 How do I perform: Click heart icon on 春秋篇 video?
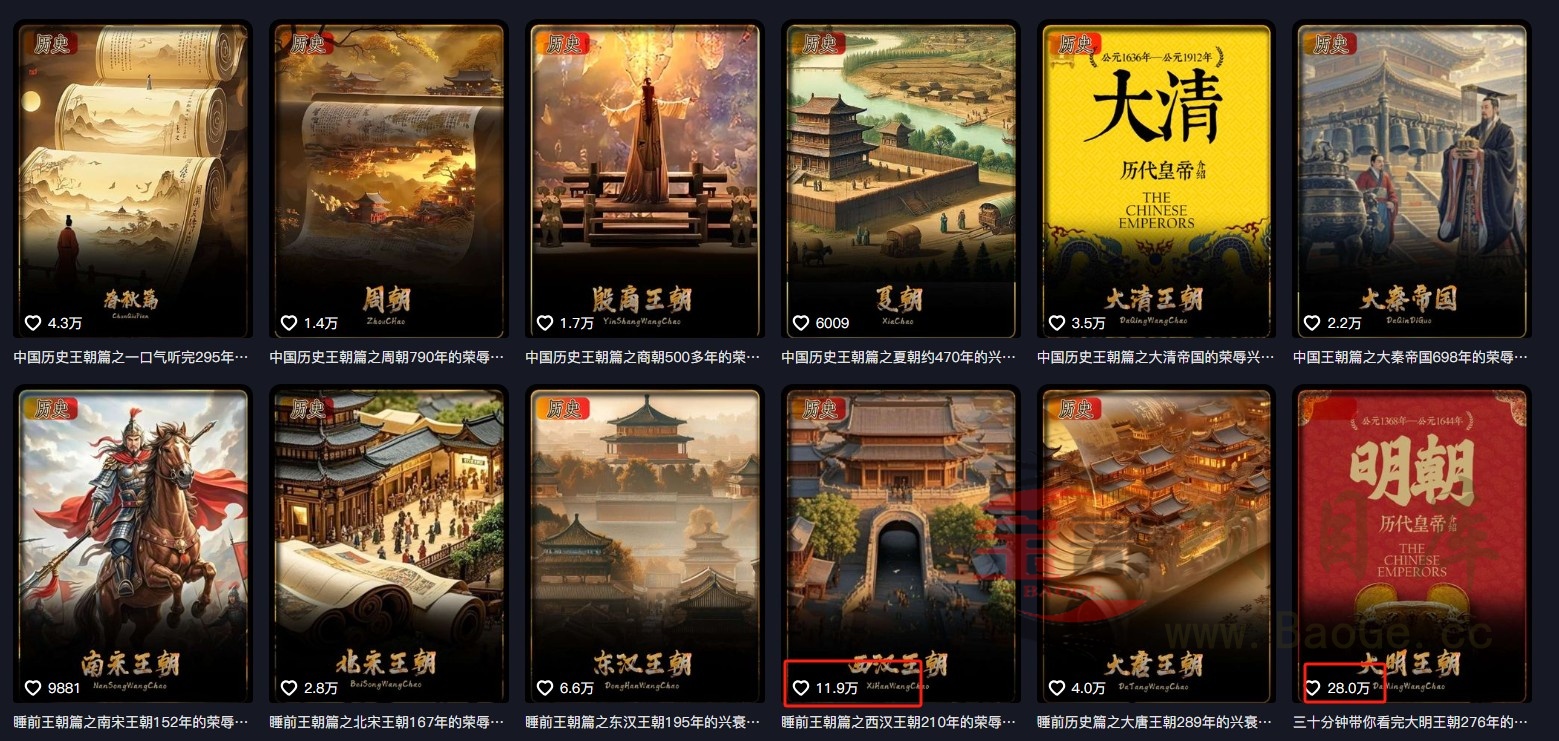coord(32,323)
